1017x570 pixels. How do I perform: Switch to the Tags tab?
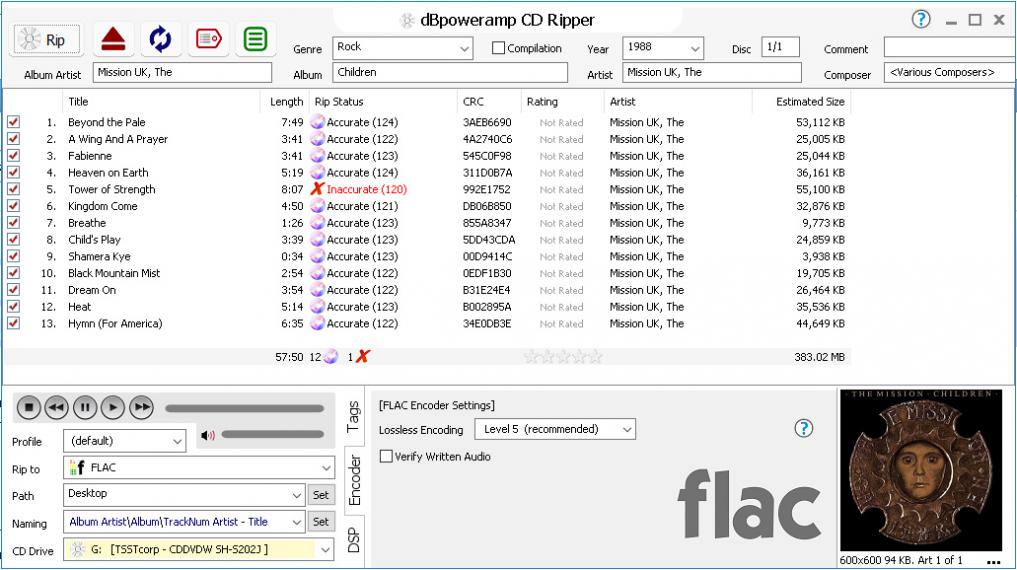(x=353, y=417)
